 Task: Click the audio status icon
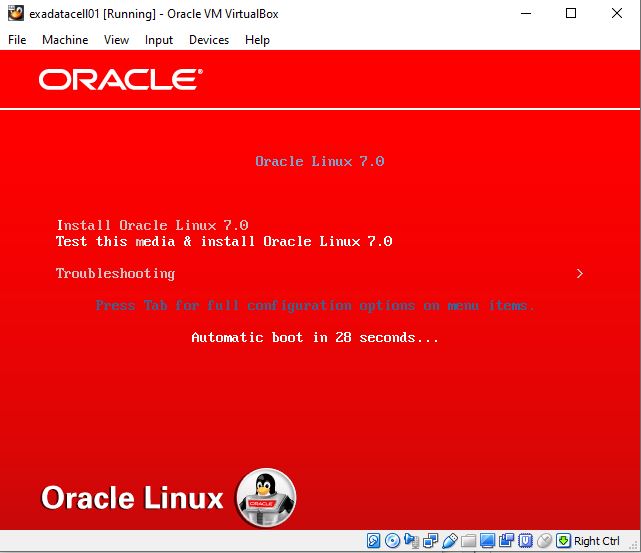pyautogui.click(x=411, y=541)
